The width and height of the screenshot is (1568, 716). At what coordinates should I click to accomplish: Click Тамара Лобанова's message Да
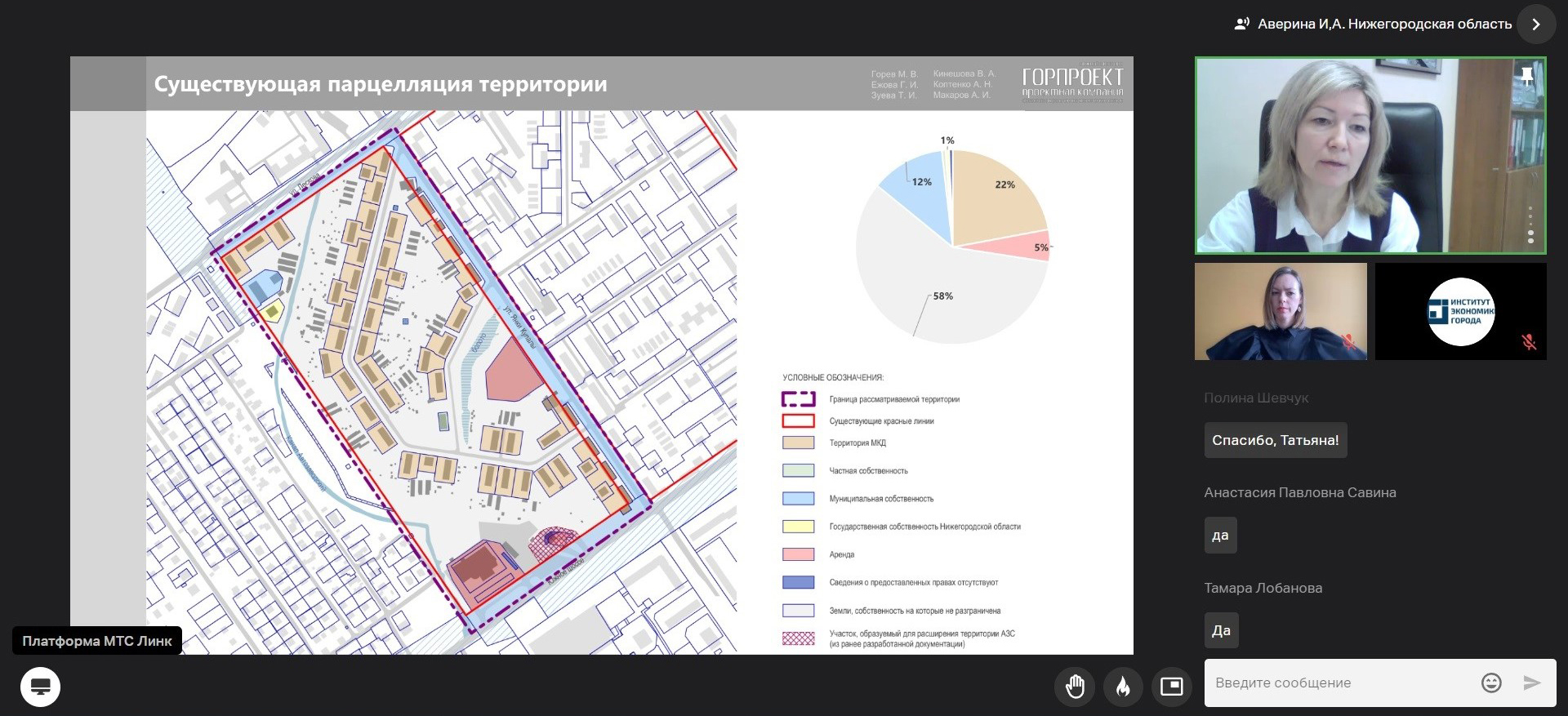click(x=1221, y=630)
